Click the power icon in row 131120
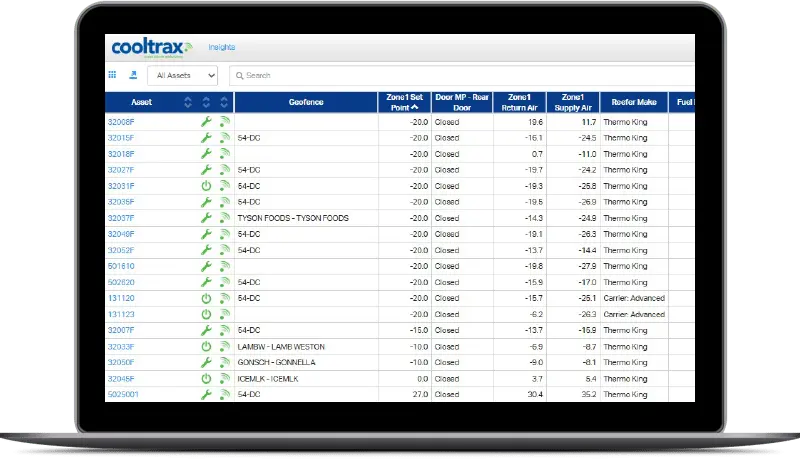This screenshot has height=459, width=800. point(206,298)
